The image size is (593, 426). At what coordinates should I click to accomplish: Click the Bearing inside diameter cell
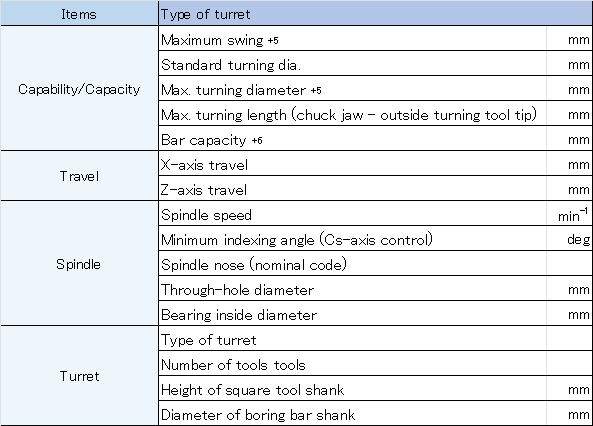pos(352,313)
